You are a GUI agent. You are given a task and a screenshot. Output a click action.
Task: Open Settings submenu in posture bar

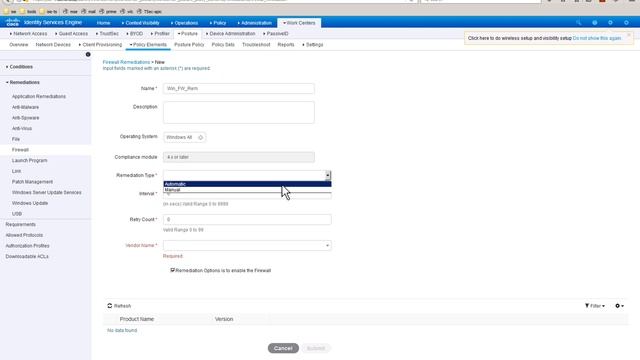tap(313, 44)
